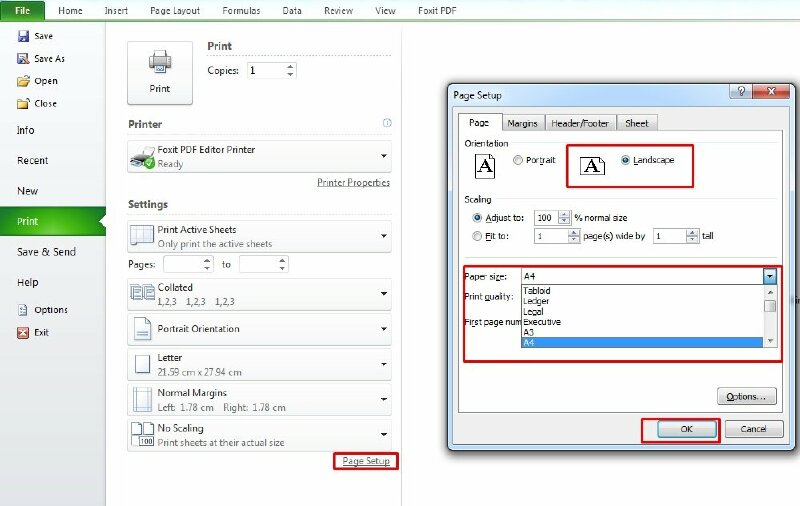Expand the Collated dropdown
800x506 pixels.
384,294
